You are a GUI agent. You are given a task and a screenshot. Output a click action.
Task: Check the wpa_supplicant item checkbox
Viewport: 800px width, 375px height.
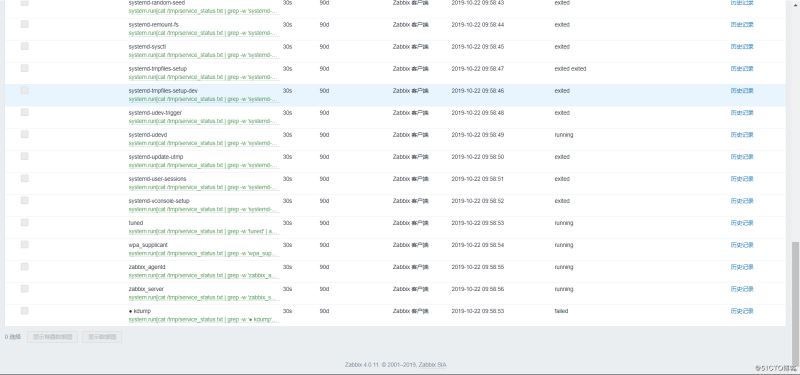(24, 245)
